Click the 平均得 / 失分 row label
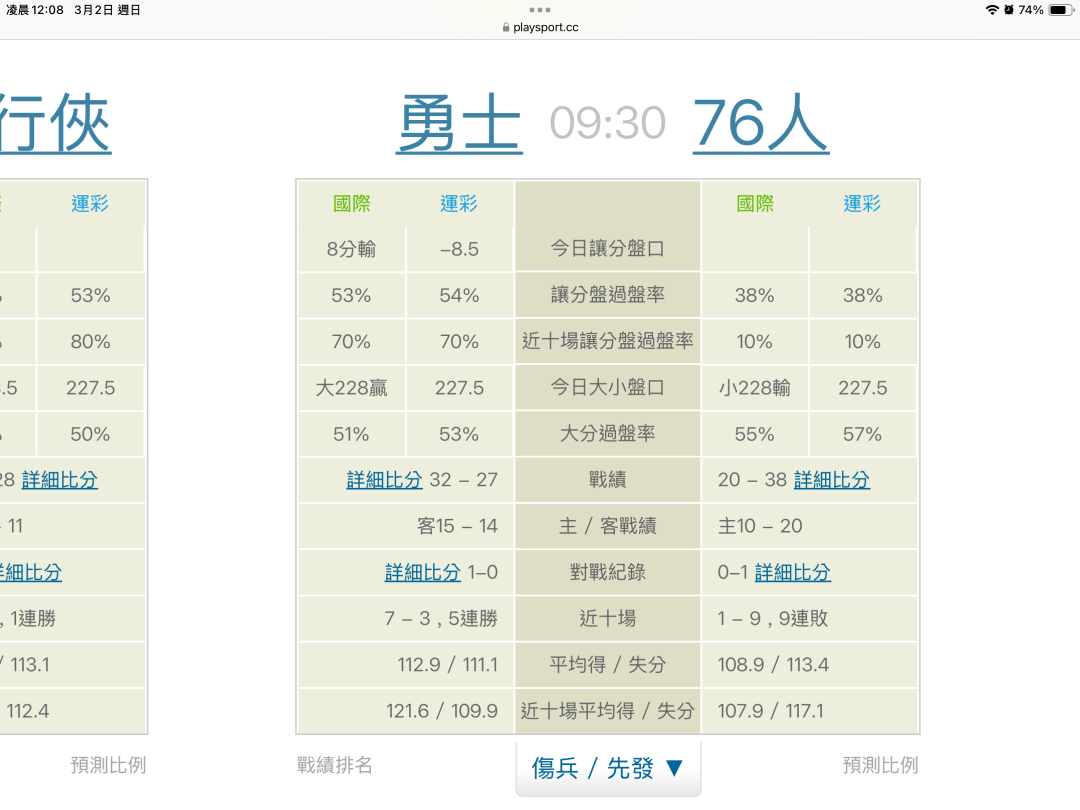Screen dimensions: 1080x810 608,665
